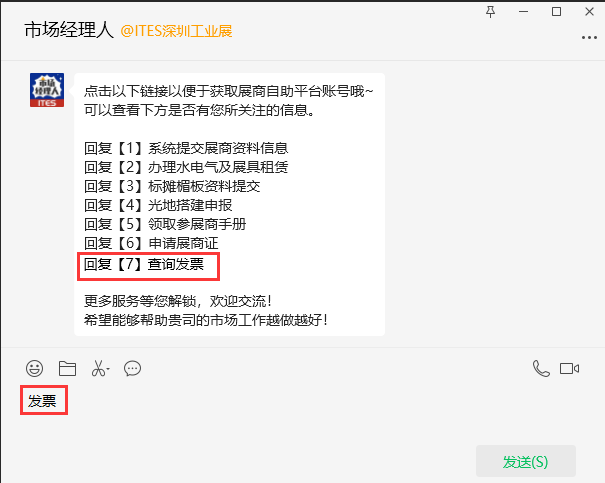Maximize the chat window
The image size is (605, 483).
[556, 12]
